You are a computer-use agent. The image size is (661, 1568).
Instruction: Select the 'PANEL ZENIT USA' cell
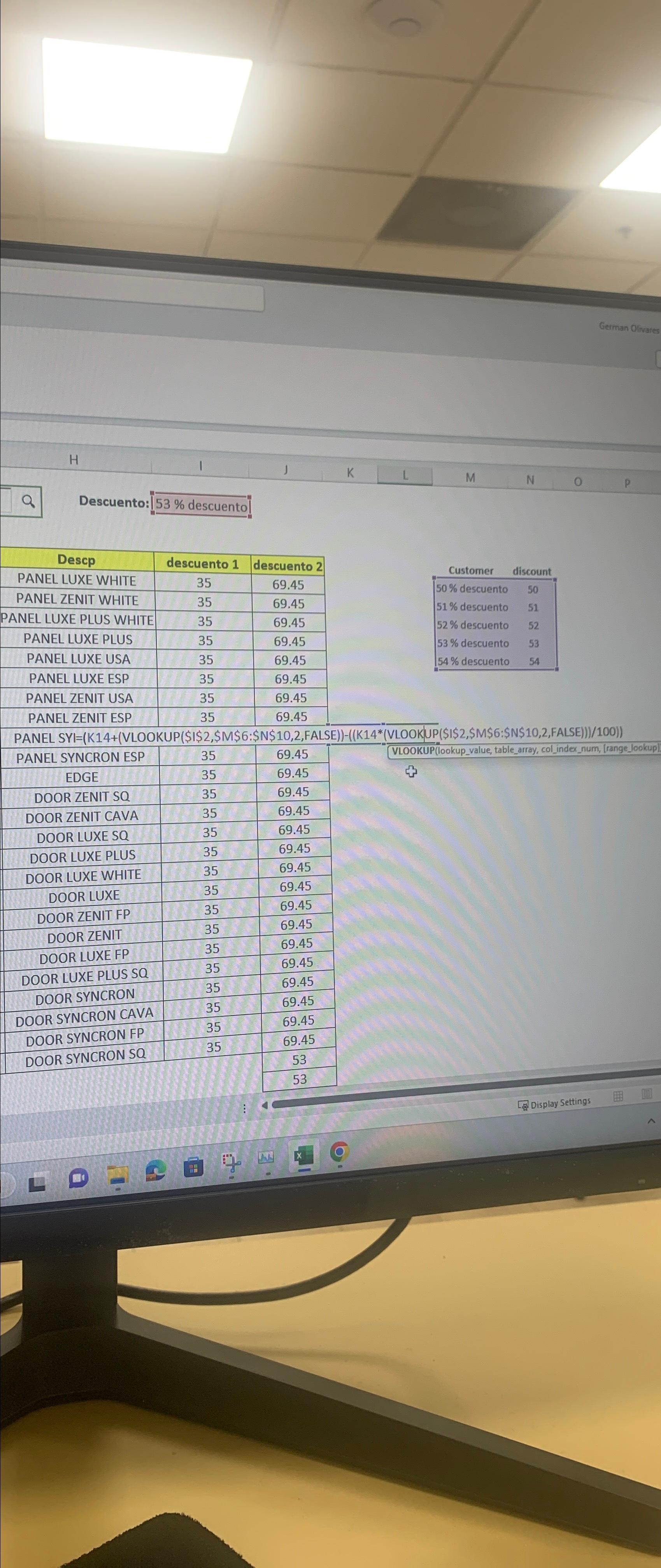pyautogui.click(x=79, y=698)
